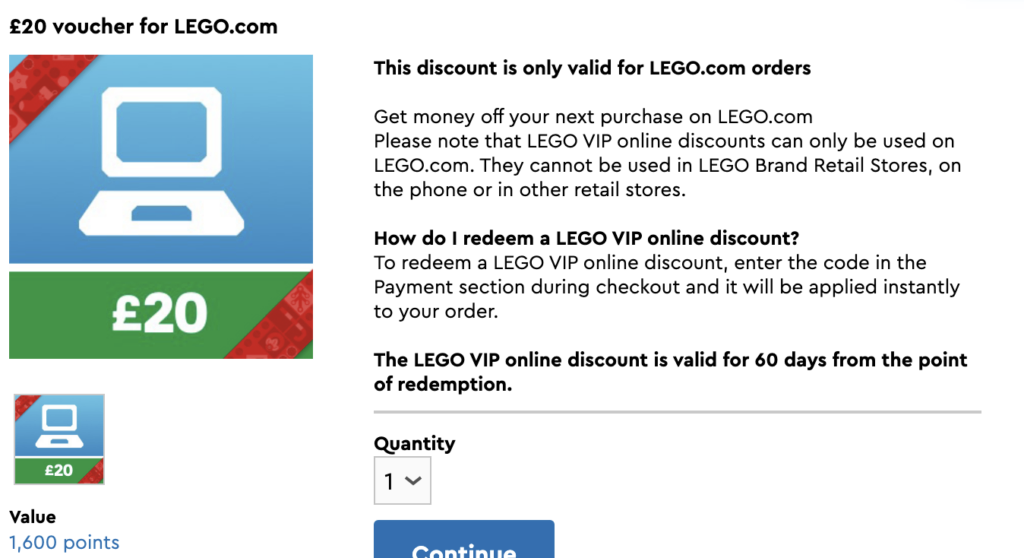Click 'Get money off your next purchase' paragraph
The height and width of the screenshot is (558, 1024).
593,117
